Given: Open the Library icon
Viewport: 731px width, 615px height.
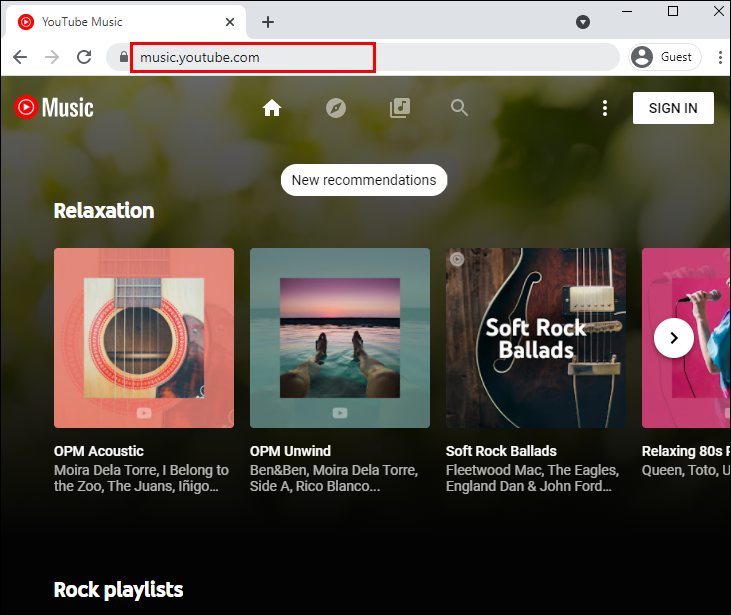Looking at the screenshot, I should click(400, 108).
